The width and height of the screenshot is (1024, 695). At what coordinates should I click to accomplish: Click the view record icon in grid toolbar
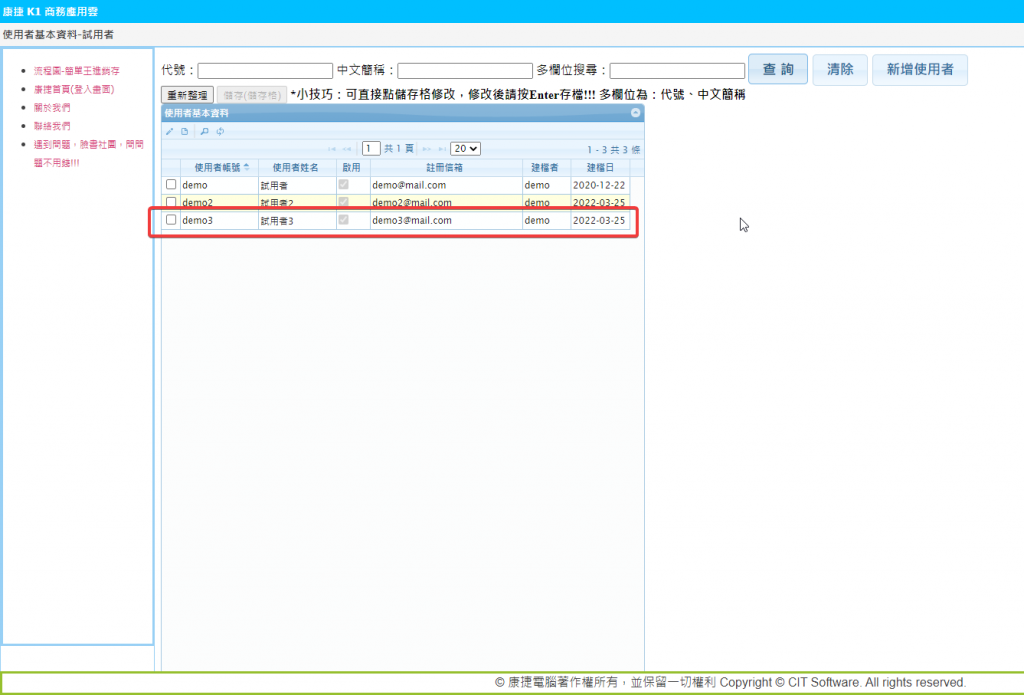[184, 131]
